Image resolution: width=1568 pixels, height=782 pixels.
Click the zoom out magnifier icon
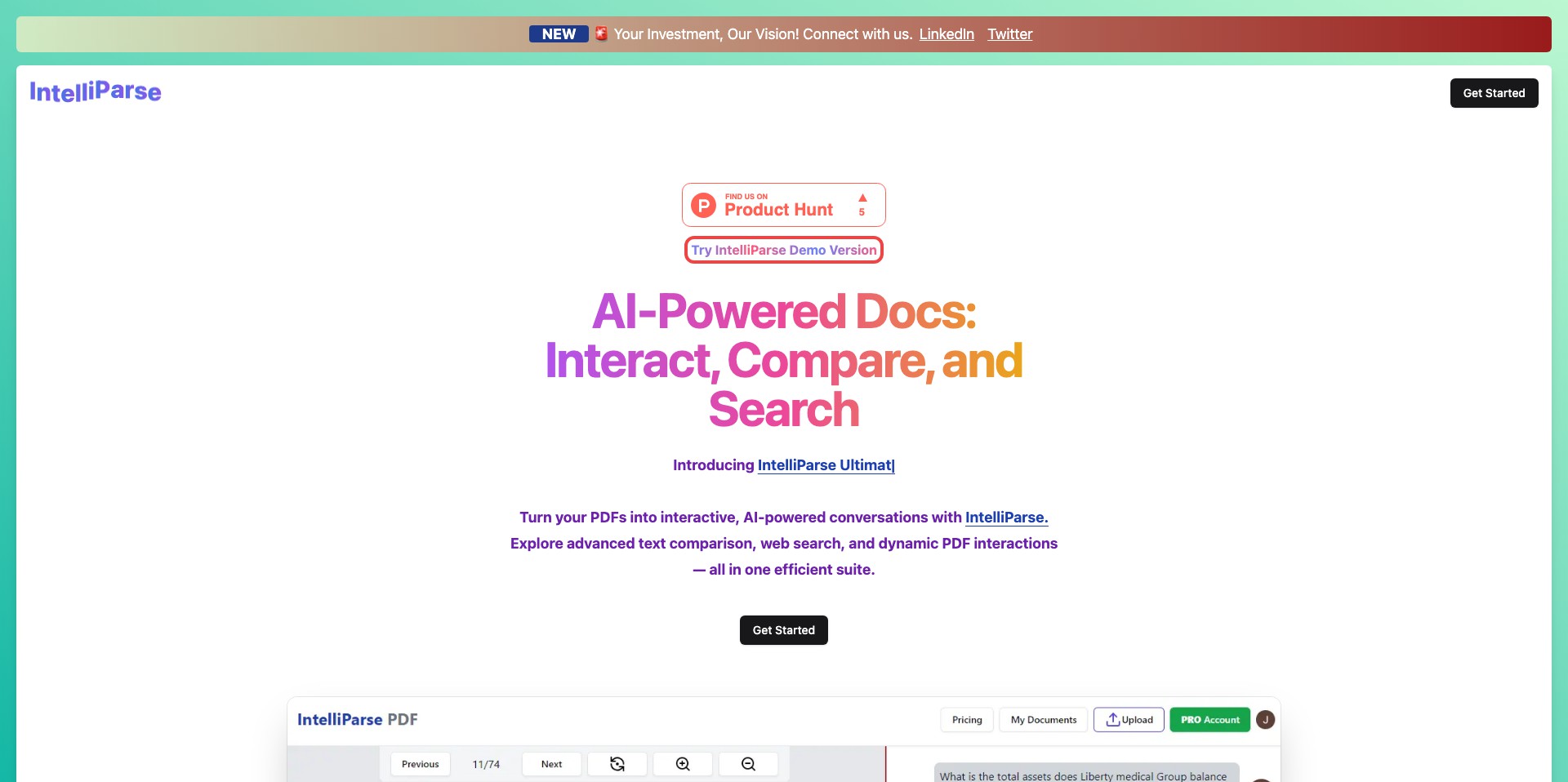748,764
